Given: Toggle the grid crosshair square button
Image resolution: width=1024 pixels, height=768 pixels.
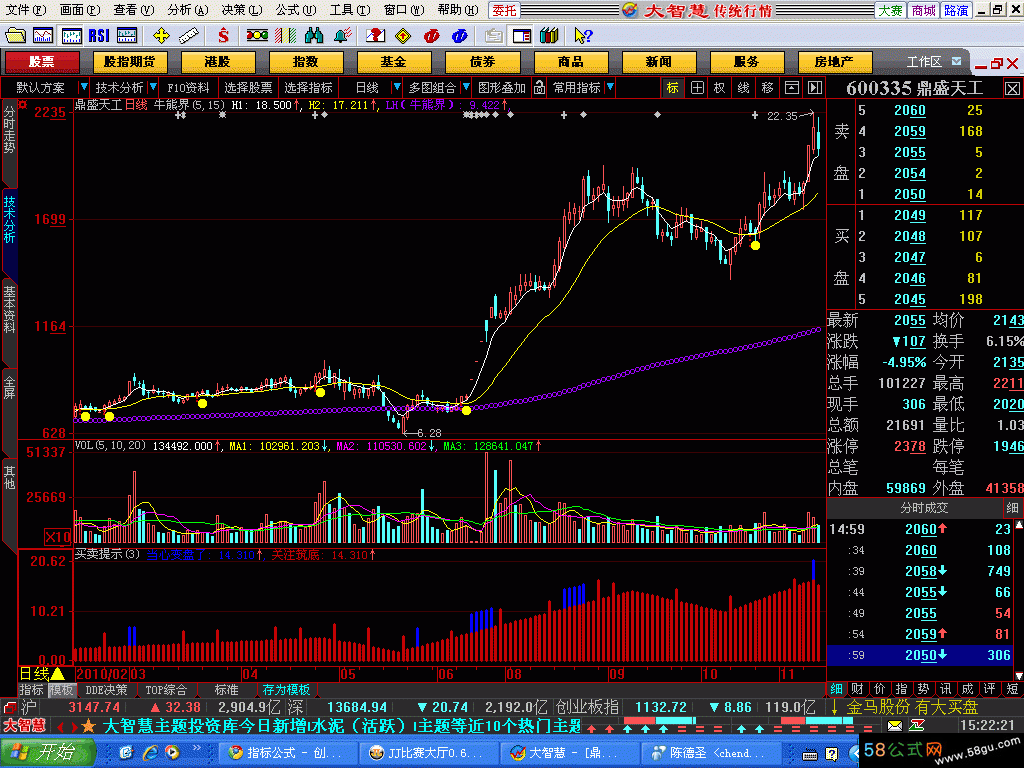Looking at the screenshot, I should tap(697, 88).
